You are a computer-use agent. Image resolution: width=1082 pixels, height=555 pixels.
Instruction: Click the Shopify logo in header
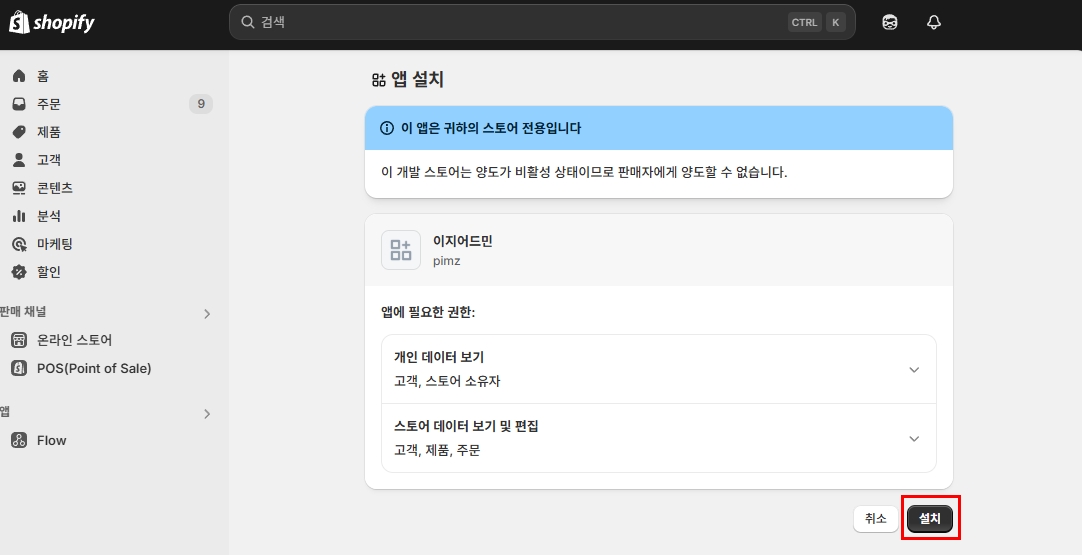click(x=52, y=22)
